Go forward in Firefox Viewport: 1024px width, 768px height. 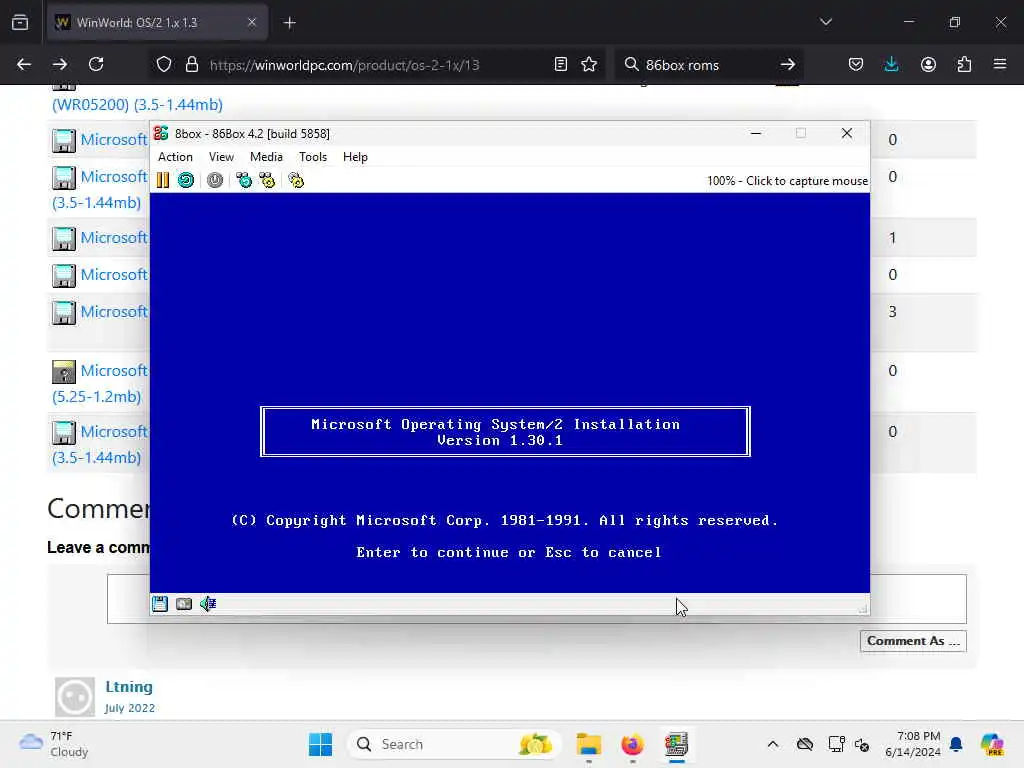point(59,64)
